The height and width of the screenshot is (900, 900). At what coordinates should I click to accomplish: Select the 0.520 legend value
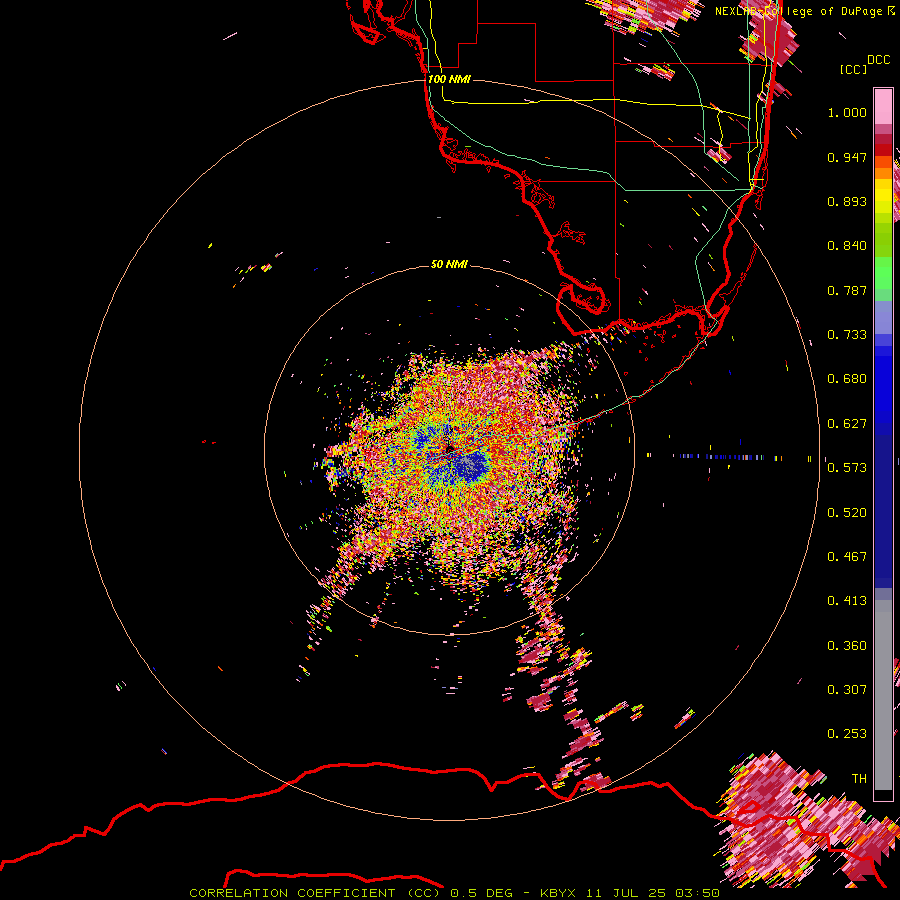847,513
